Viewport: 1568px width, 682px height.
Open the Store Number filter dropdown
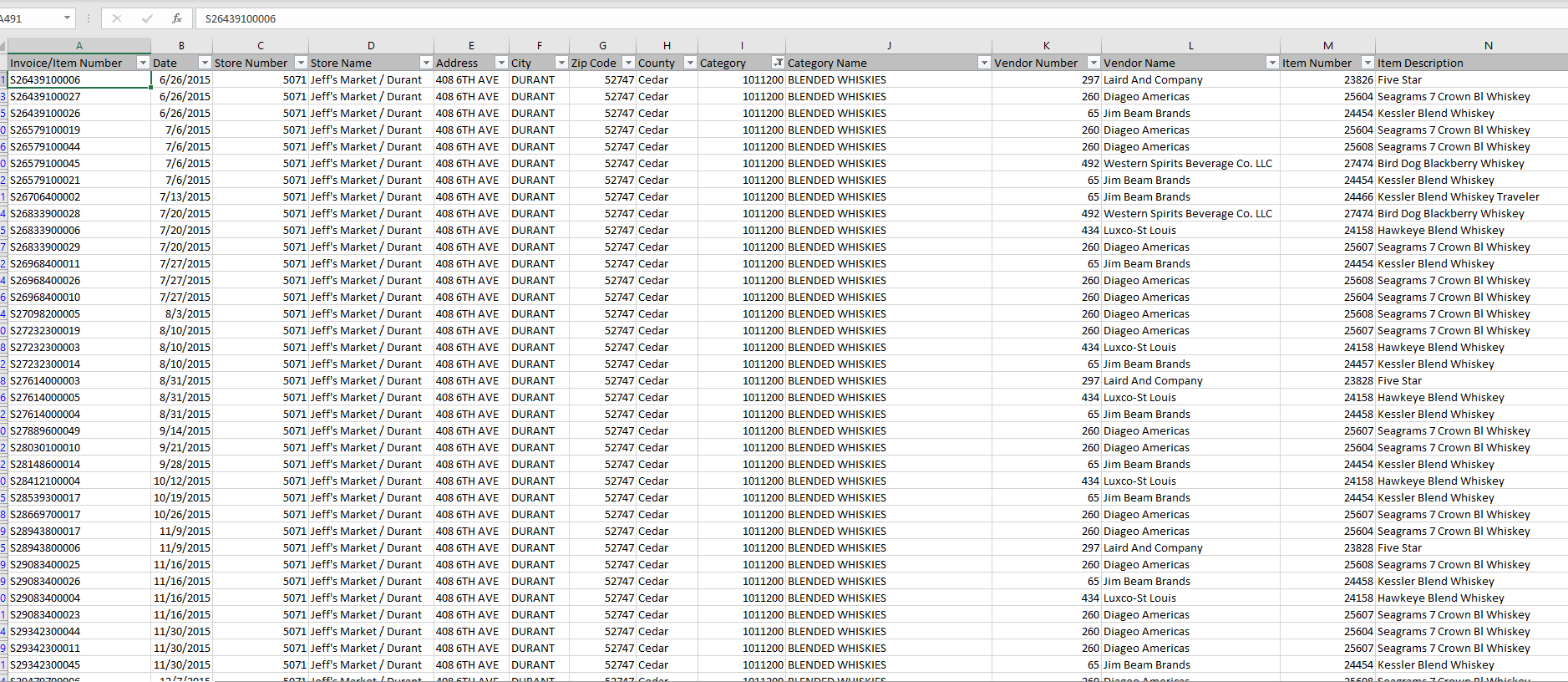pyautogui.click(x=301, y=63)
